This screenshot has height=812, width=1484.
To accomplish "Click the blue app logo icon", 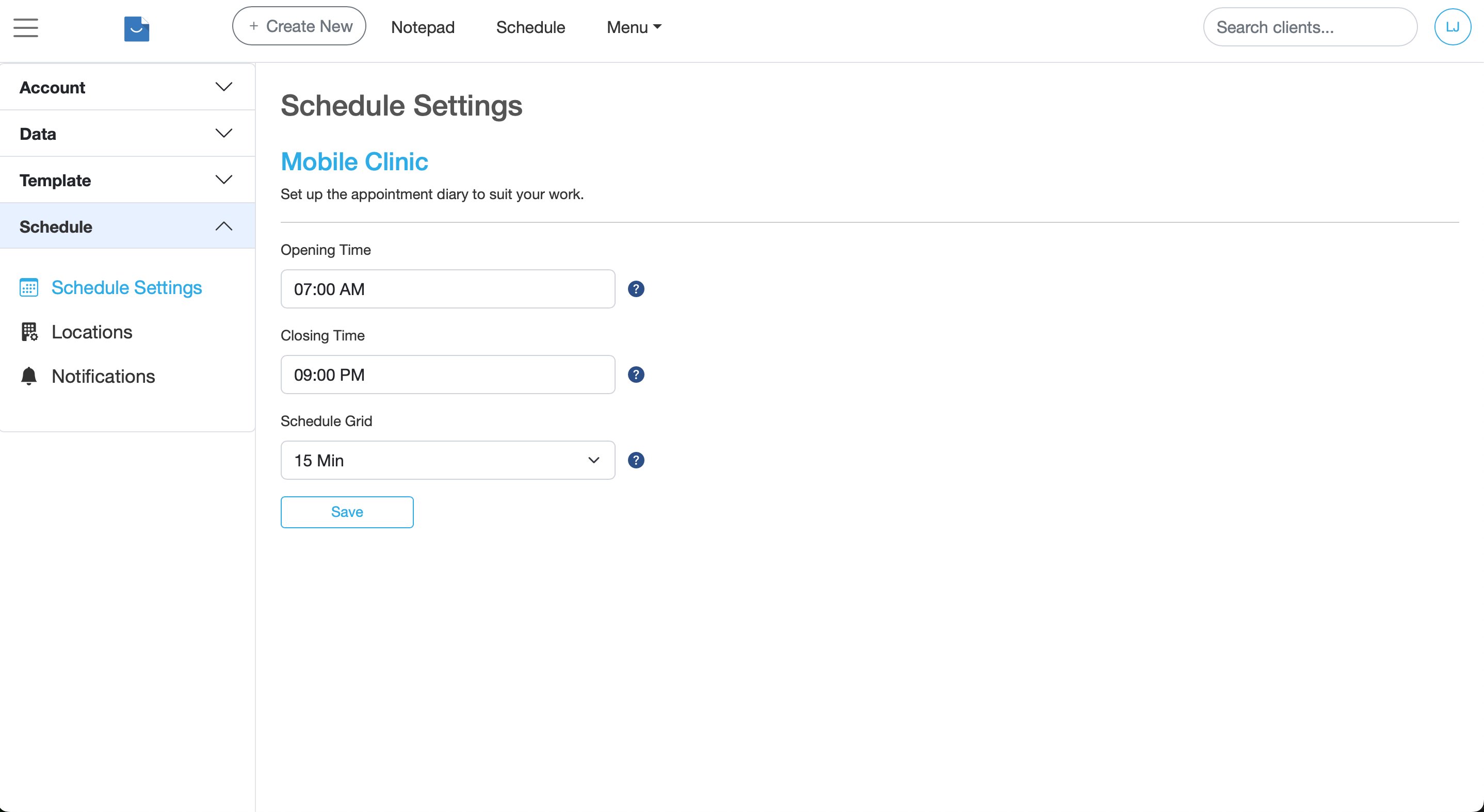I will [137, 29].
